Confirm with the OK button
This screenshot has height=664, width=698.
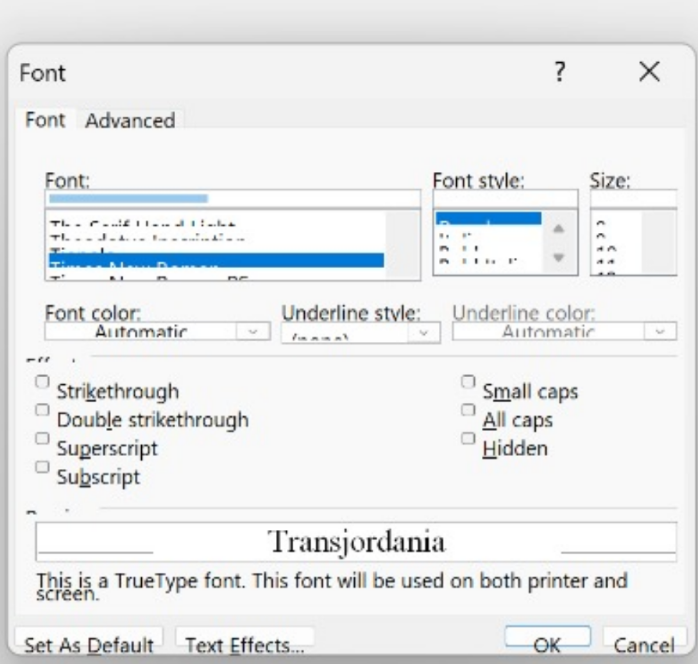(x=548, y=641)
